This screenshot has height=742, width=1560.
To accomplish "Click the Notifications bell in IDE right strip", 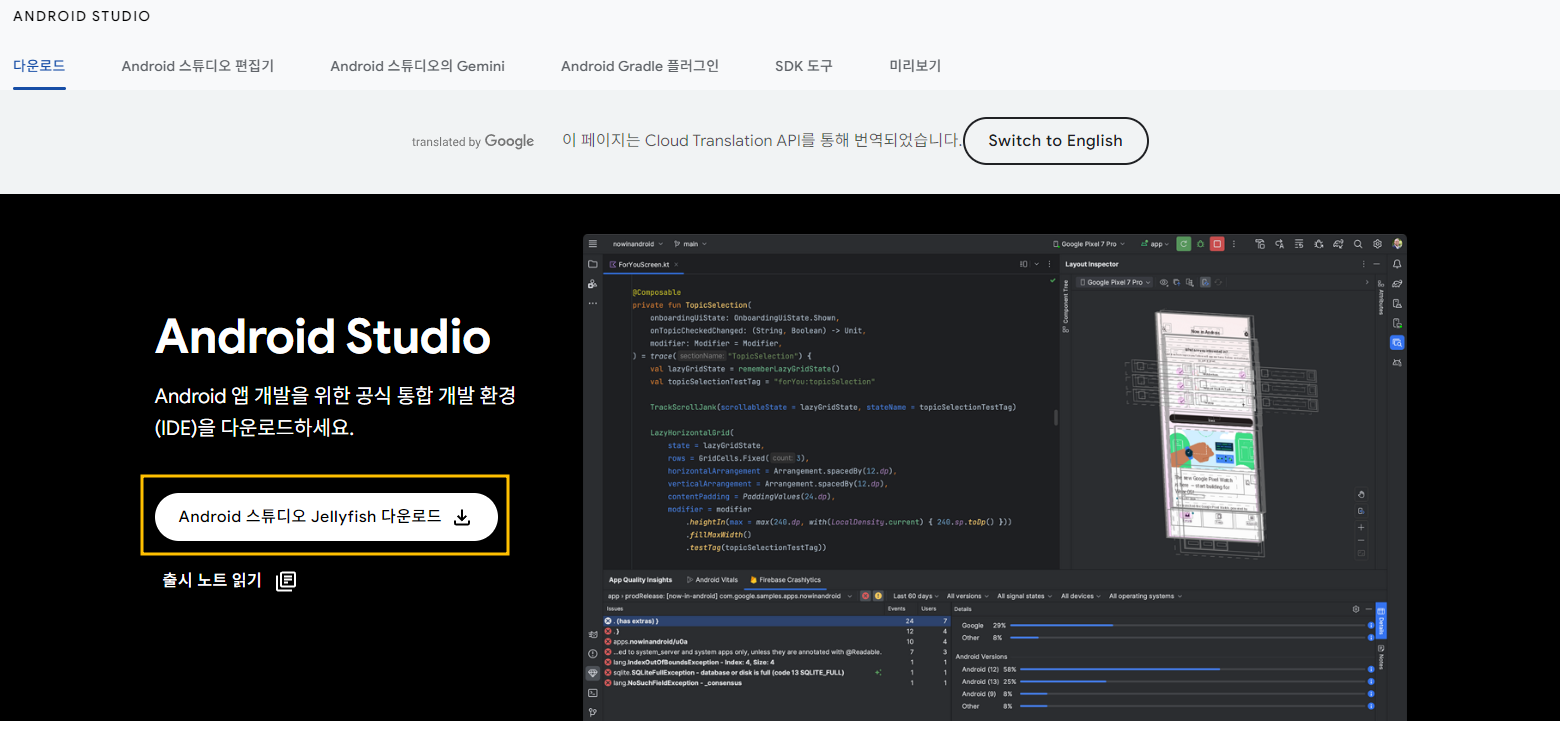I will point(1397,264).
